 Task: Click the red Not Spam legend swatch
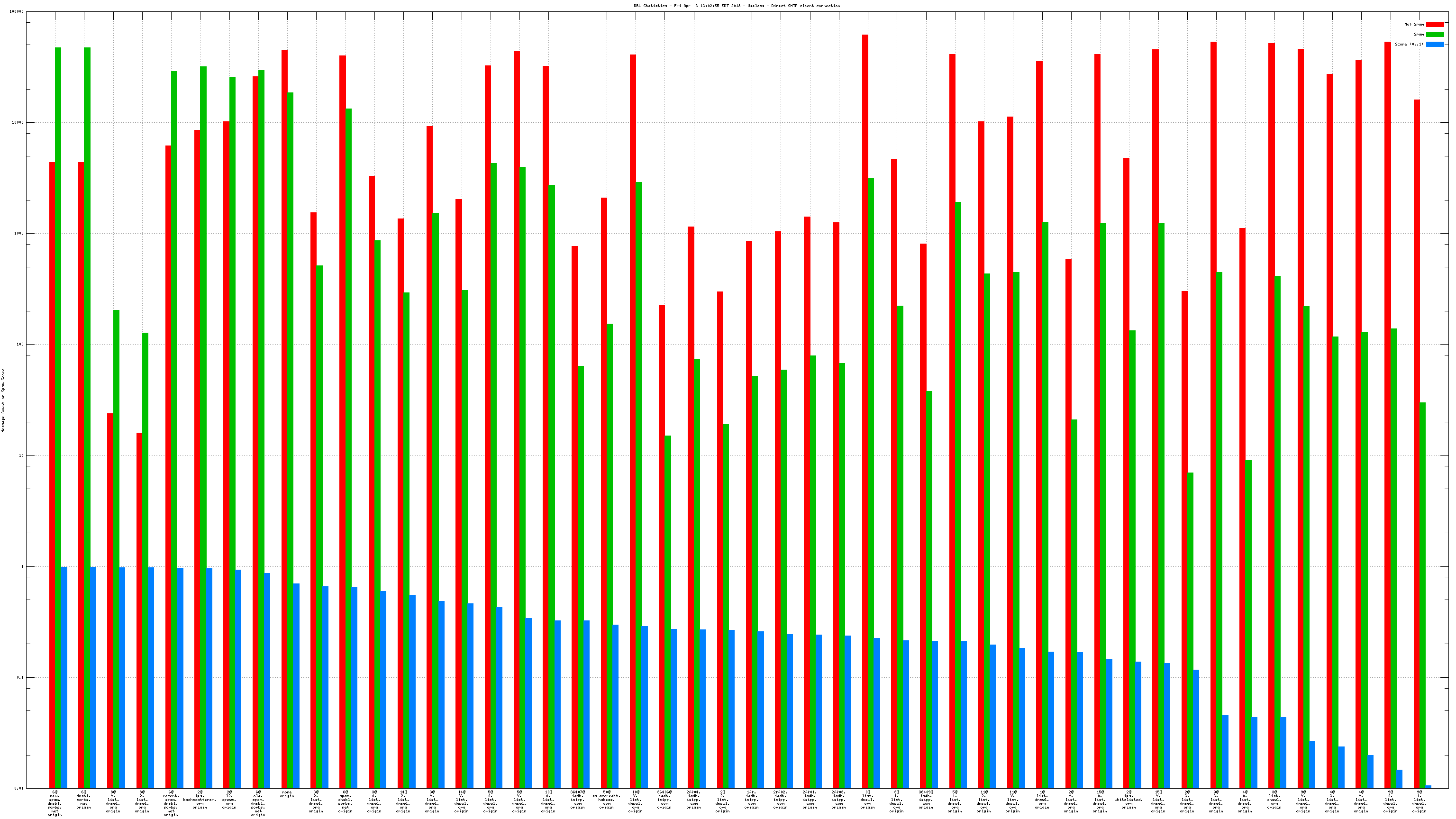click(1435, 24)
